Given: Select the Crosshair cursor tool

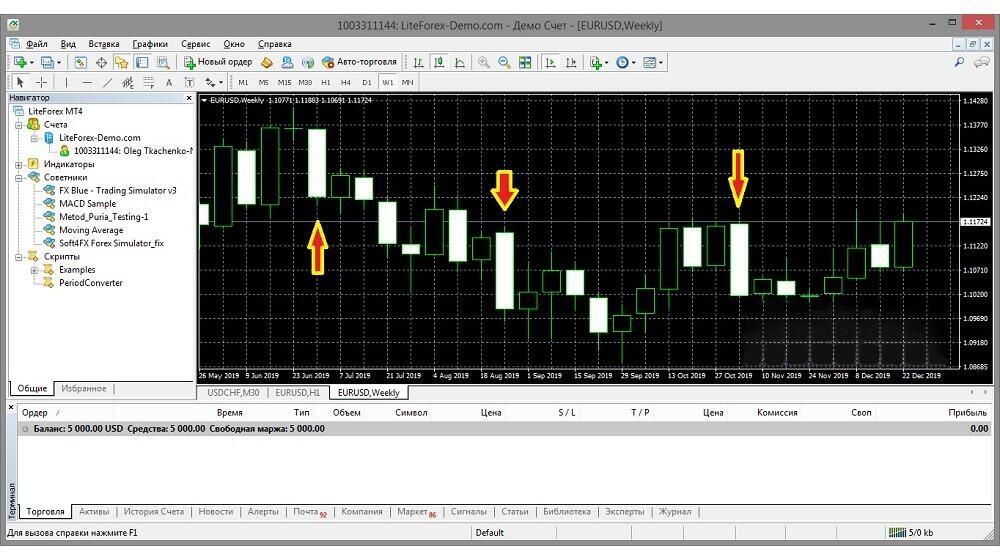Looking at the screenshot, I should click(x=41, y=82).
